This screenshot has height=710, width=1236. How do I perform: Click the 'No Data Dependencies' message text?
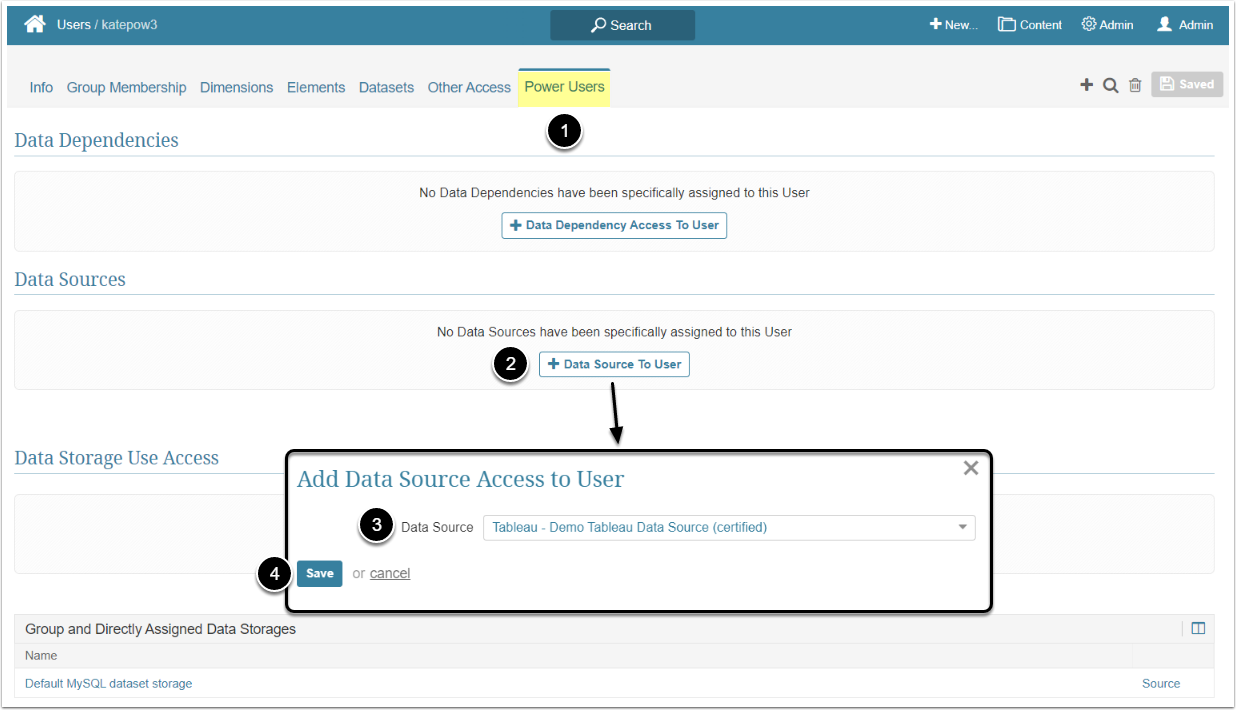pyautogui.click(x=614, y=192)
